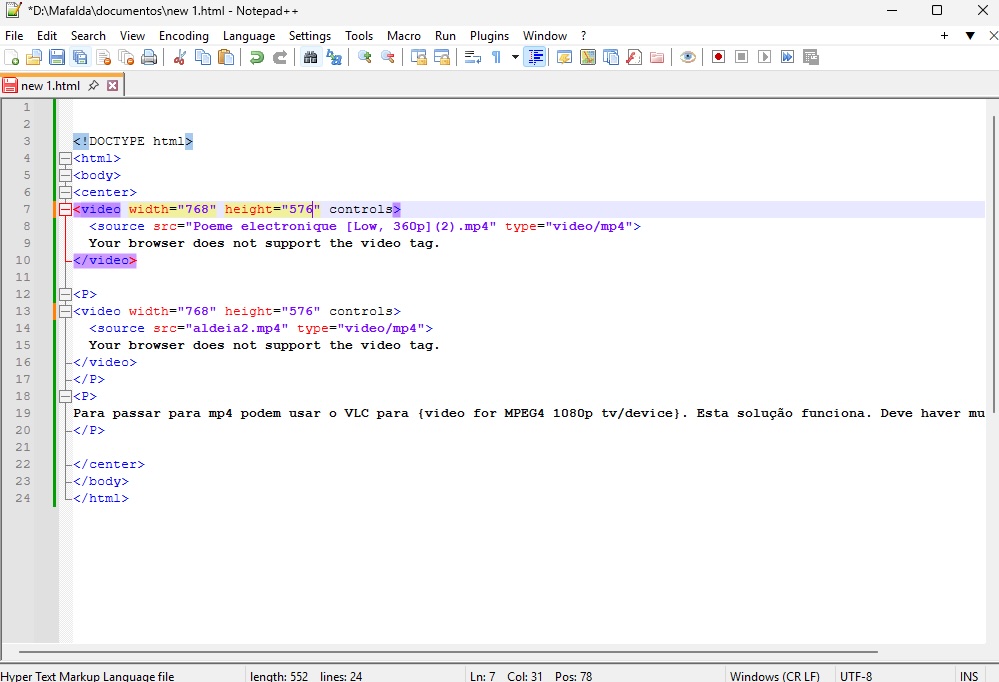Toggle monitoring with the eye icon
Image resolution: width=999 pixels, height=682 pixels.
688,57
